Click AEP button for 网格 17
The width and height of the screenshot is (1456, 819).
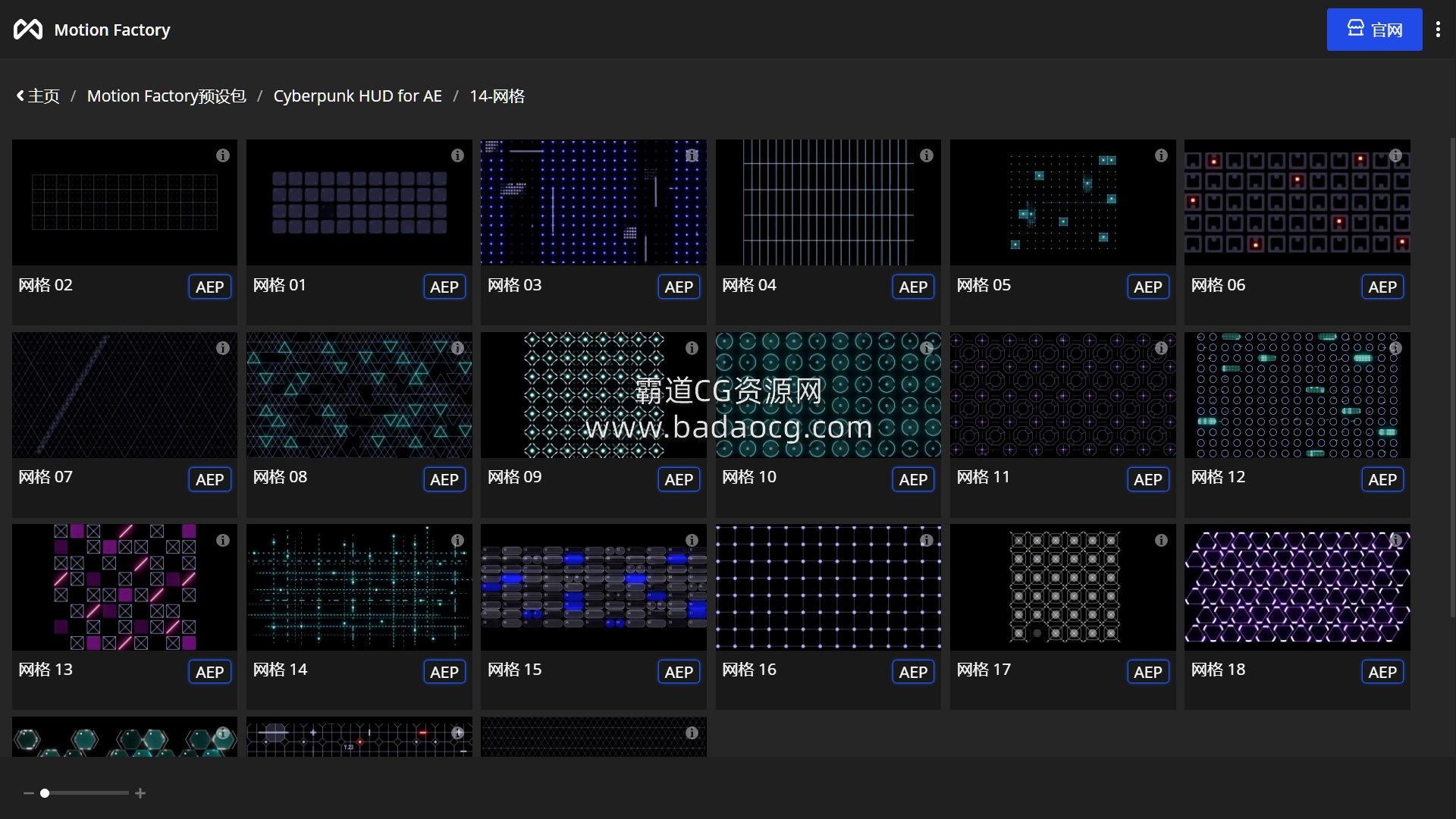point(1147,673)
